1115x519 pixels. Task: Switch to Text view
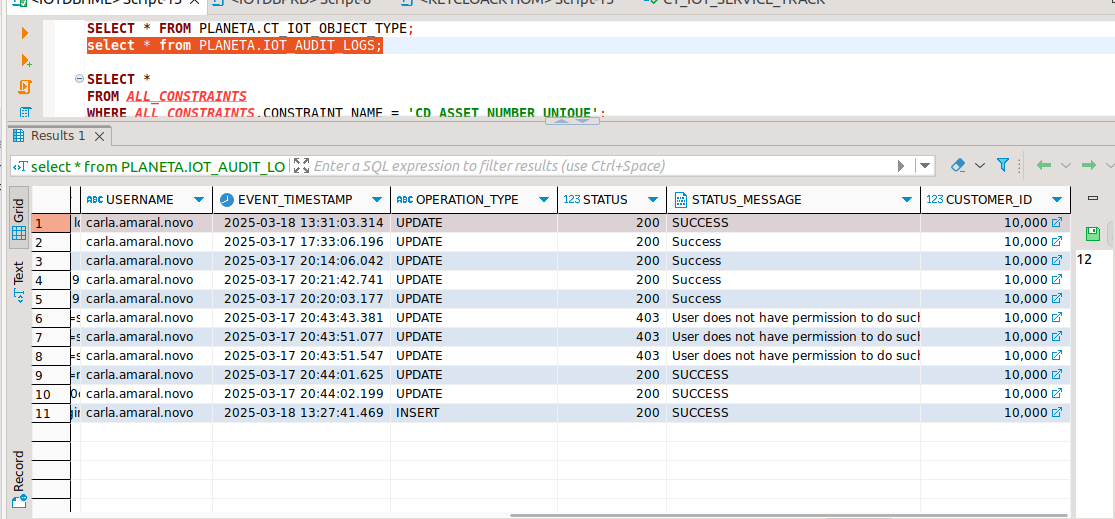tap(18, 282)
